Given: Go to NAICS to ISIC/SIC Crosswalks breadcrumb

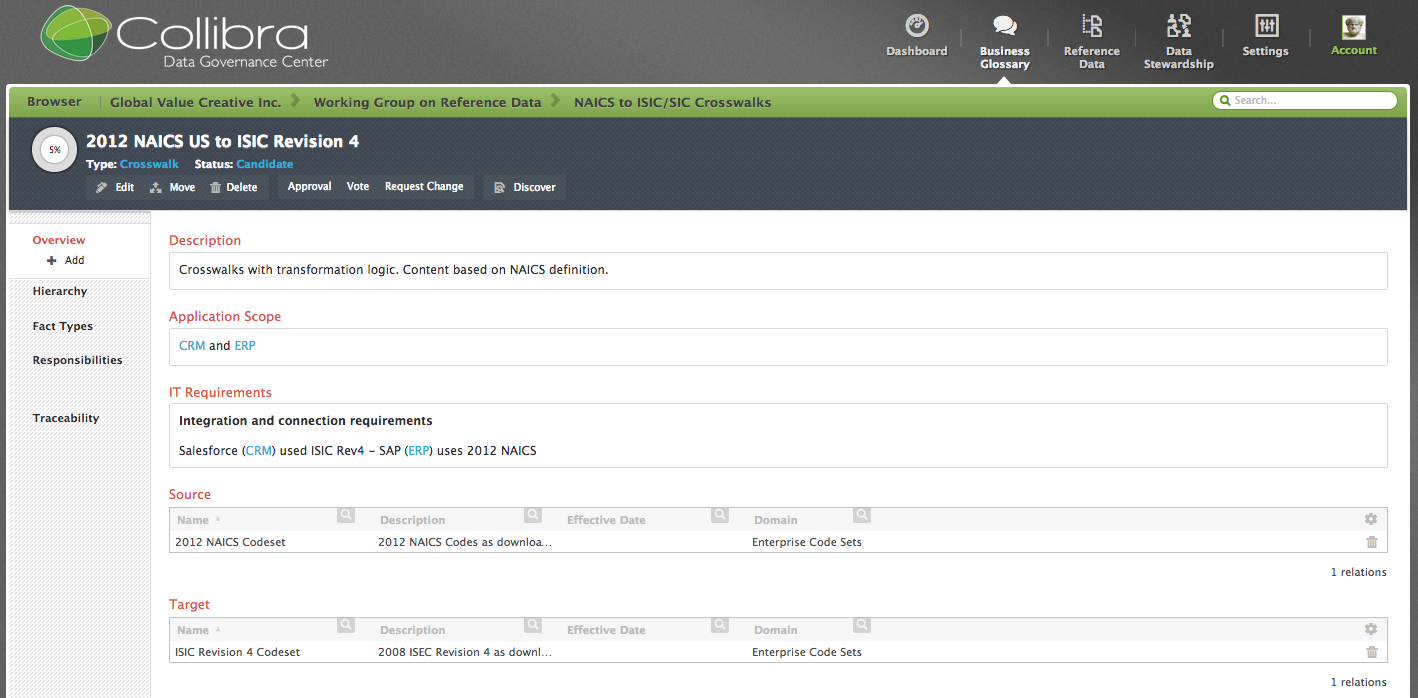Looking at the screenshot, I should pos(672,102).
